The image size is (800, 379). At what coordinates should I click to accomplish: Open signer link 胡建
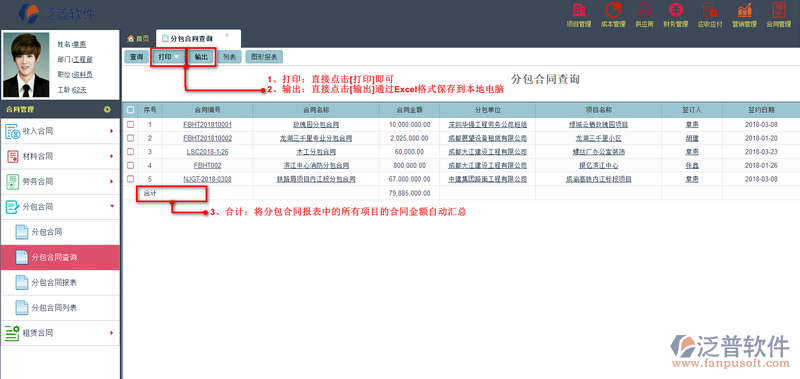click(x=692, y=138)
